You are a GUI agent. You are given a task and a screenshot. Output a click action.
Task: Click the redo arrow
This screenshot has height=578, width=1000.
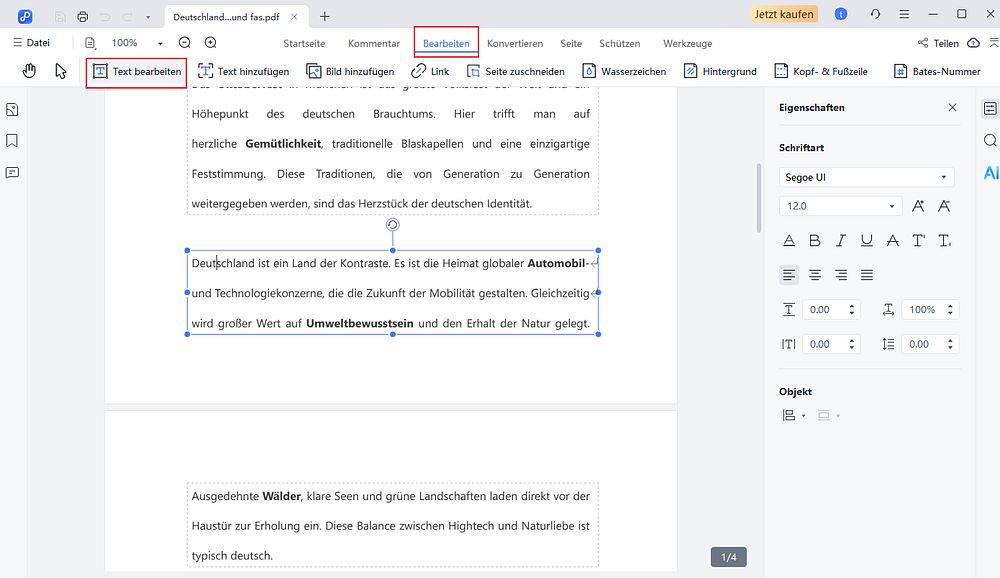pyautogui.click(x=128, y=17)
